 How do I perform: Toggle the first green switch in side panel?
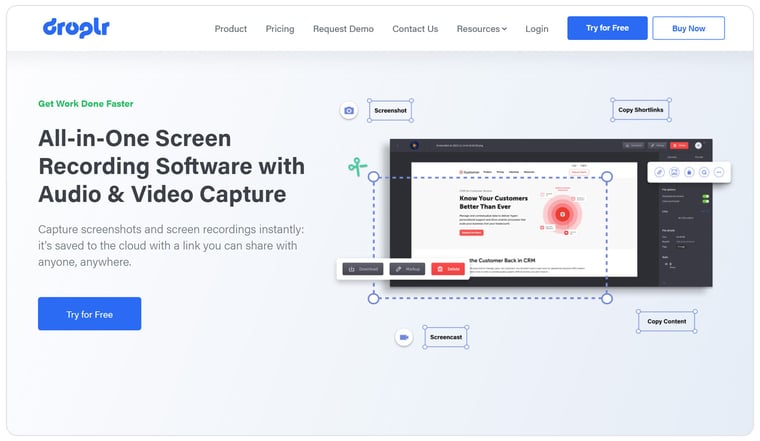[x=705, y=197]
